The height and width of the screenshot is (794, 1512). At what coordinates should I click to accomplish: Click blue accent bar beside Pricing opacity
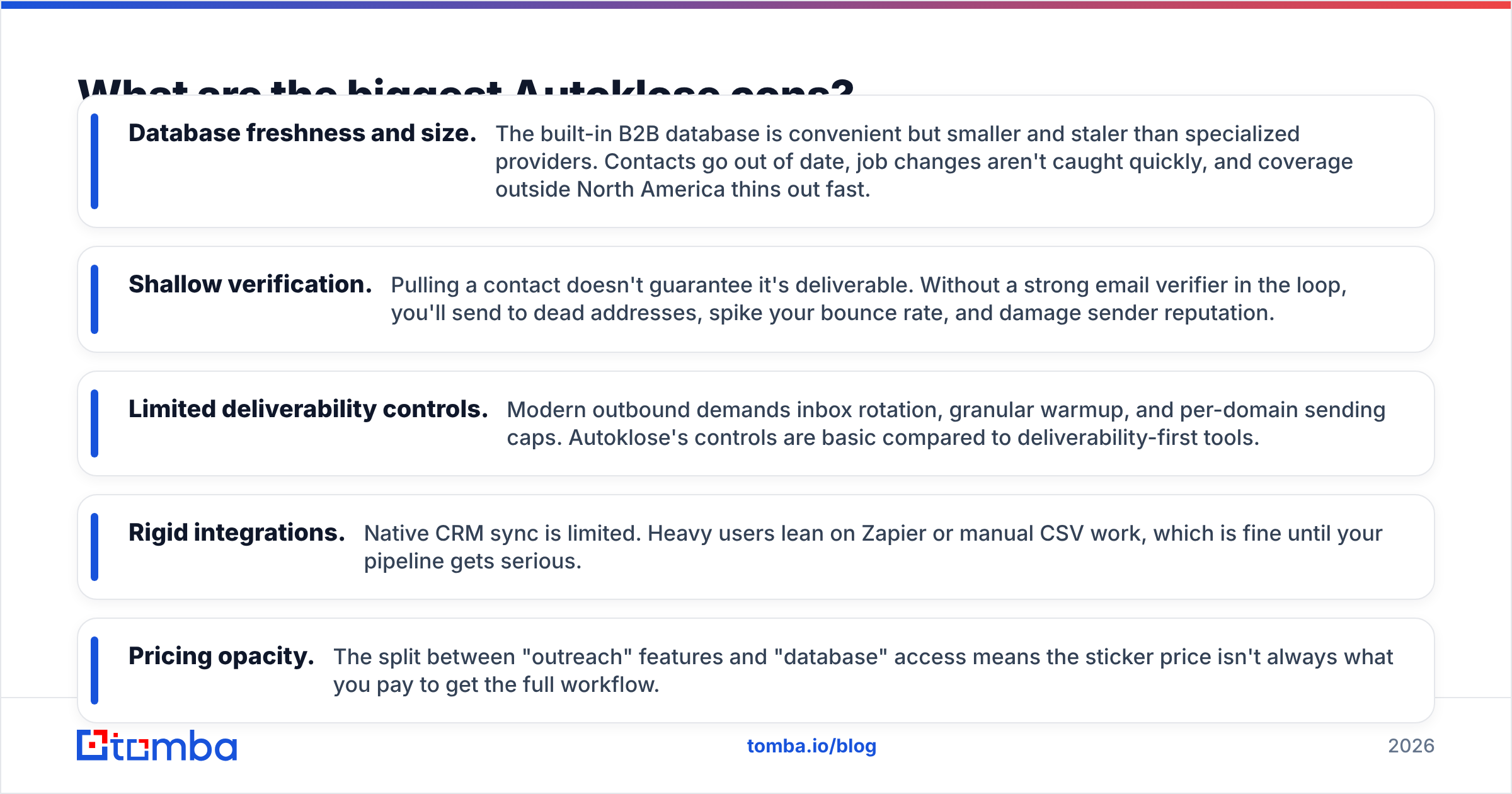point(94,670)
